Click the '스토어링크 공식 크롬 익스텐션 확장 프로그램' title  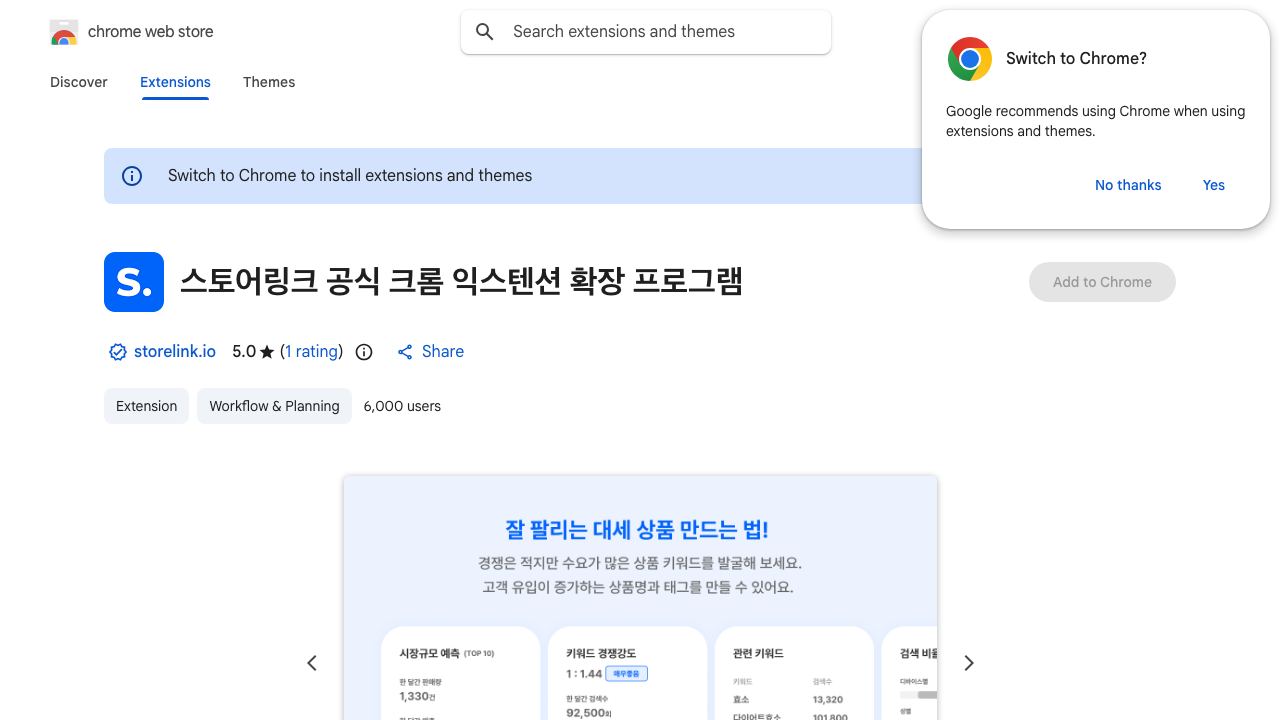point(461,282)
